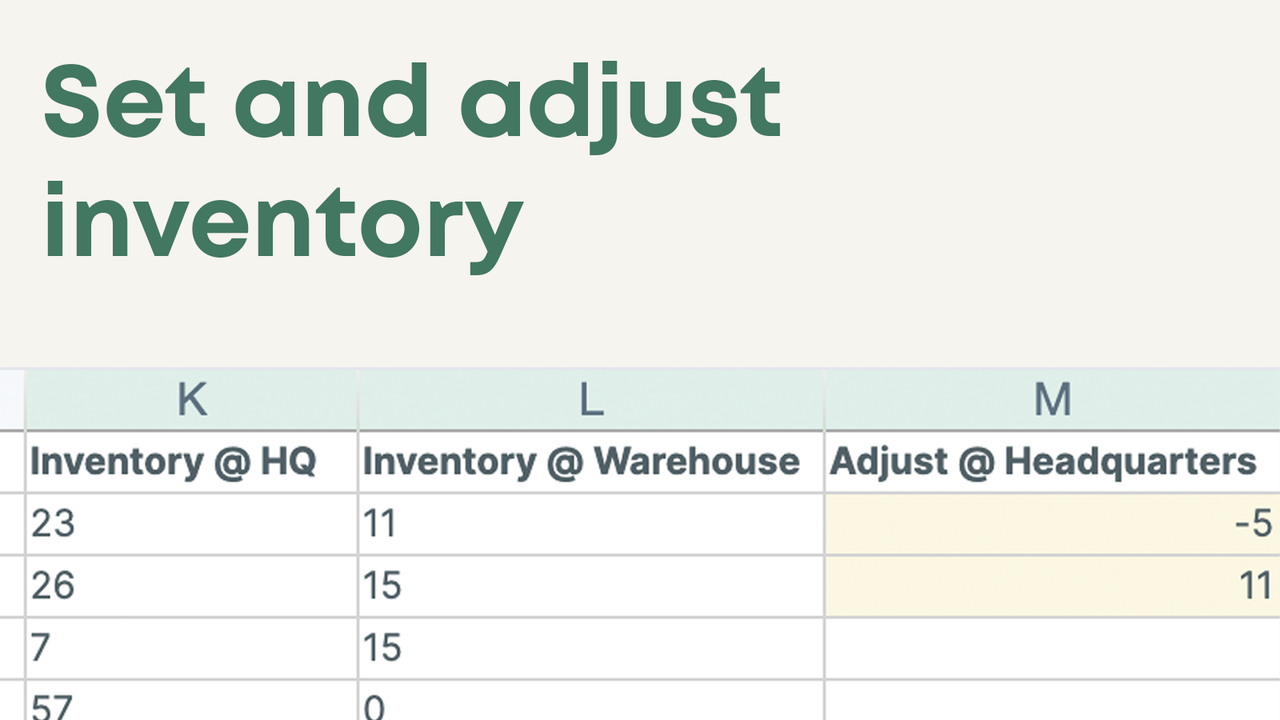Screen dimensions: 1280x720
Task: Click the first Warehouse cell containing 15
Action: 590,585
